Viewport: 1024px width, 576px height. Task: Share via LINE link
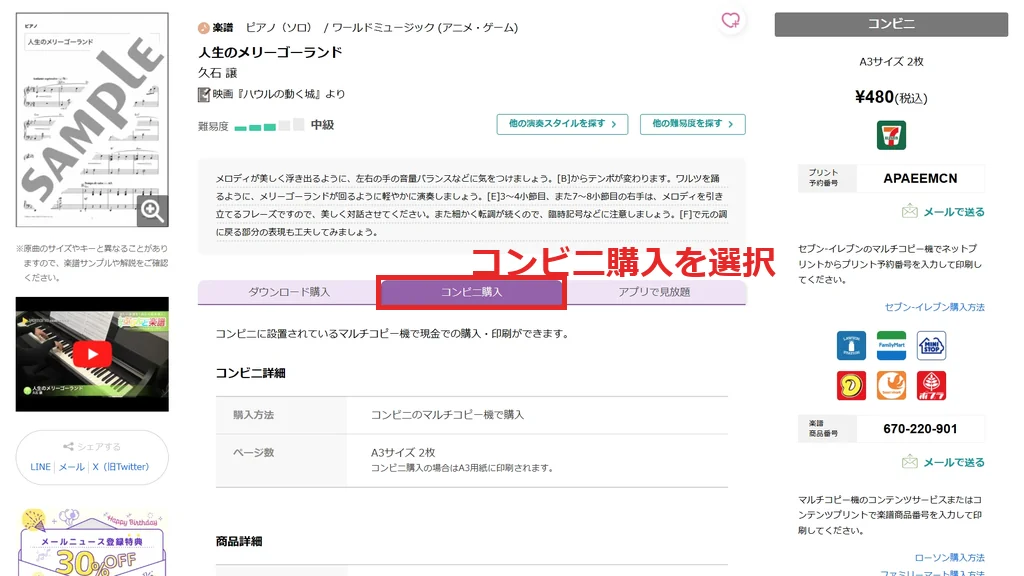(40, 467)
